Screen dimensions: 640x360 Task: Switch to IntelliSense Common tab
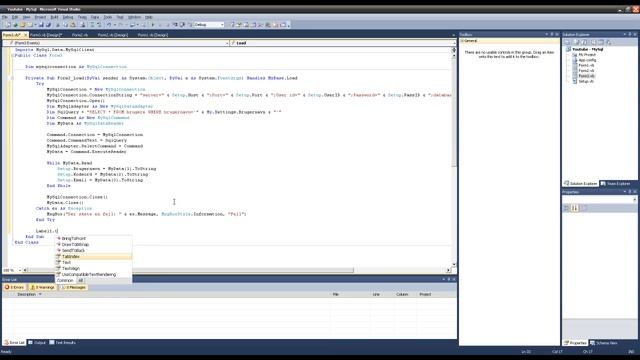pos(65,280)
